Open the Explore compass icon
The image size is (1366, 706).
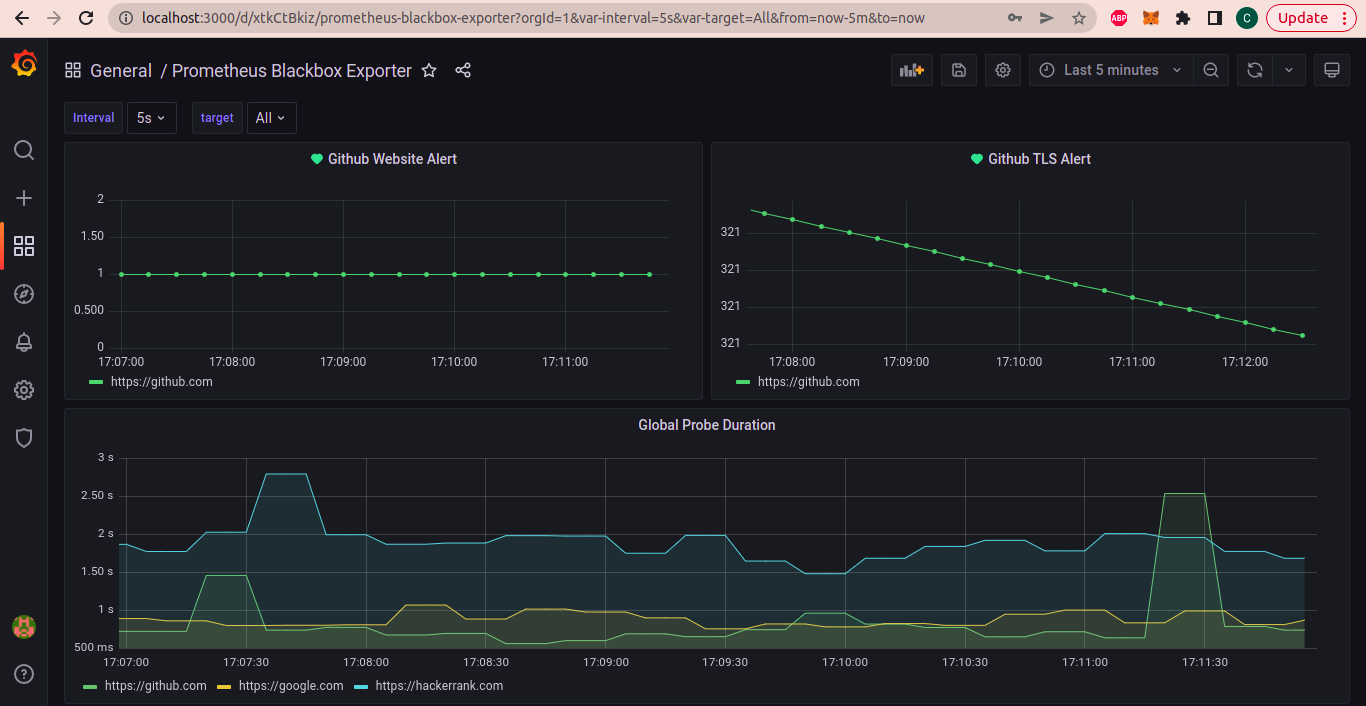[x=24, y=294]
